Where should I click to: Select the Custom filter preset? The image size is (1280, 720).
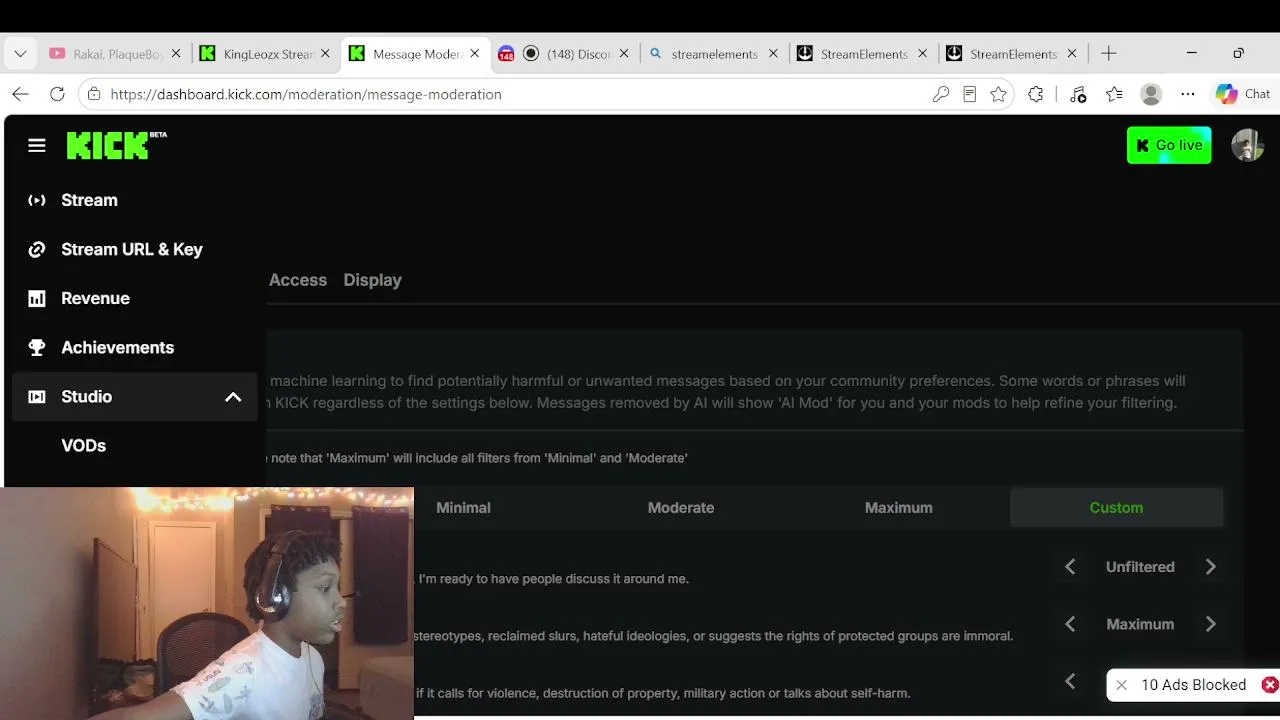pyautogui.click(x=1116, y=507)
